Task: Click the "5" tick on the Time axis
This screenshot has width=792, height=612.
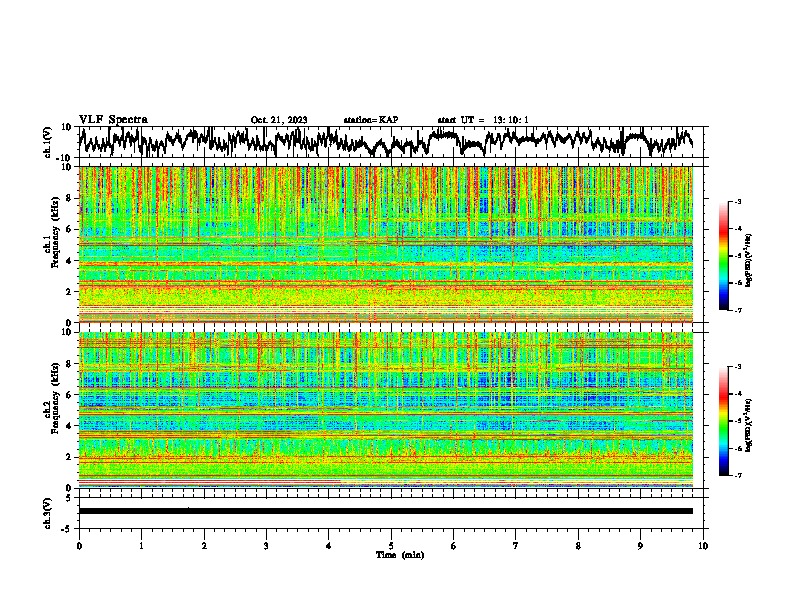Action: click(x=391, y=546)
